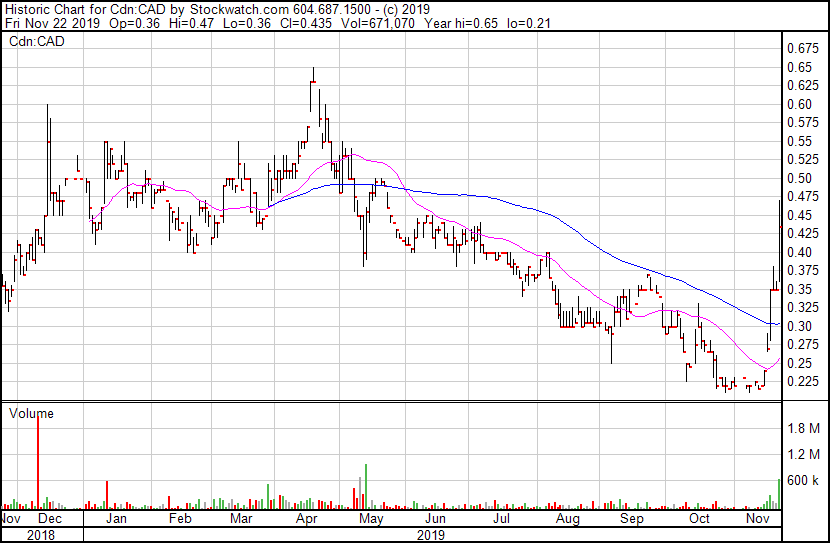This screenshot has height=543, width=830.
Task: Click the '1.8 M' volume axis label
Action: coord(804,428)
